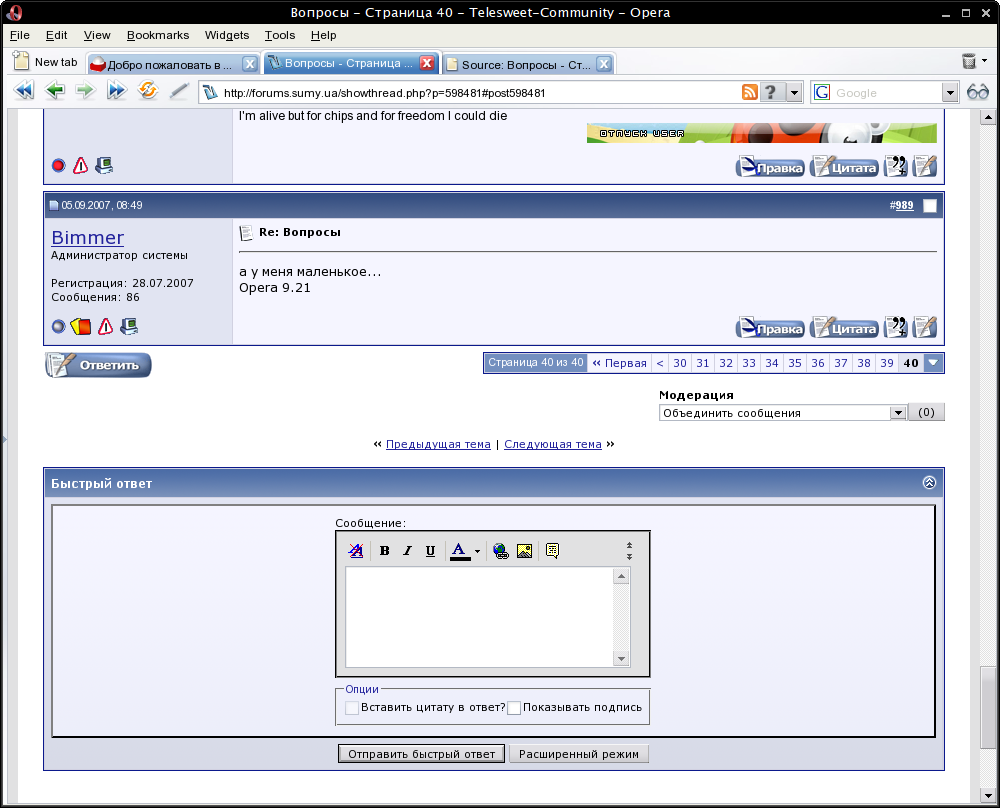Image resolution: width=1000 pixels, height=808 pixels.
Task: Open the 'Объединить сообщения' moderation dropdown
Action: (x=897, y=413)
